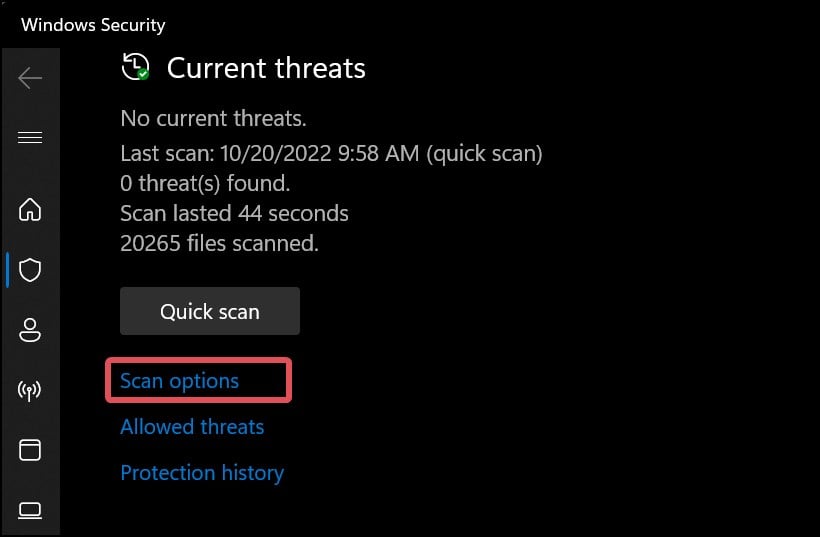Click the 'Scan lasted 44 seconds' text
This screenshot has height=537, width=820.
234,213
